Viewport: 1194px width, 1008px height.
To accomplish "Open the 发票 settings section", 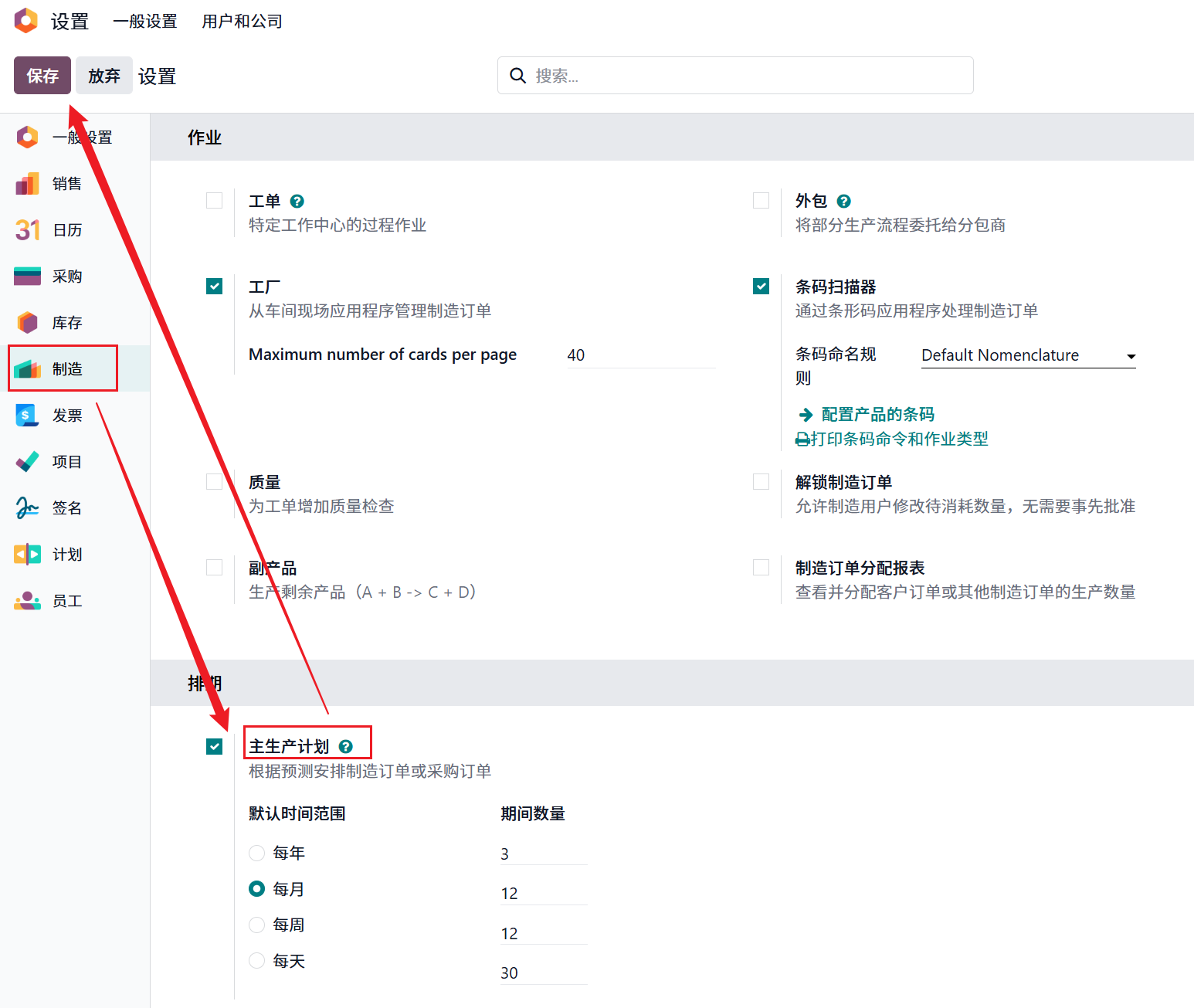I will pyautogui.click(x=66, y=415).
